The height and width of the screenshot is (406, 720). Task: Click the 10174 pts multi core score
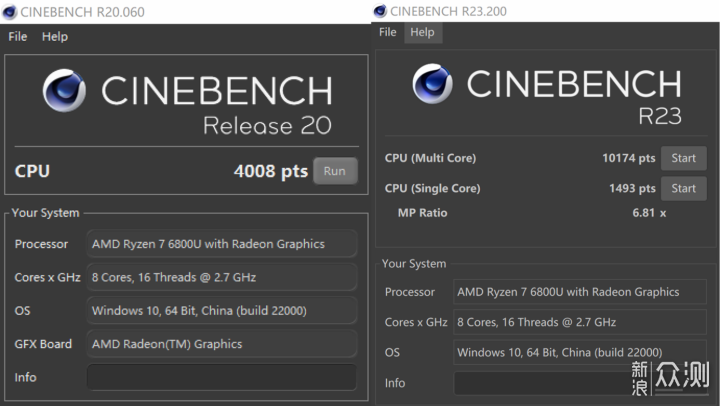(629, 158)
